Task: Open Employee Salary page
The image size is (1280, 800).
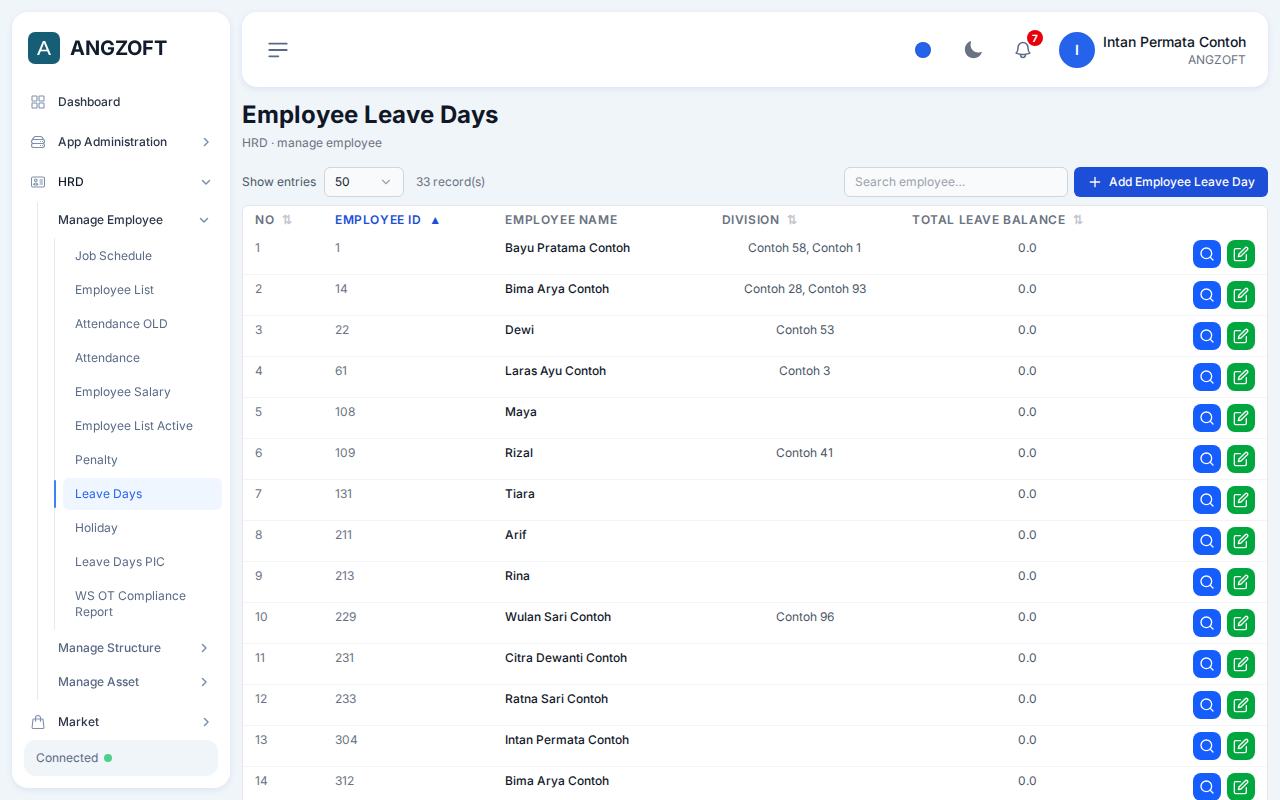Action: (x=142, y=392)
